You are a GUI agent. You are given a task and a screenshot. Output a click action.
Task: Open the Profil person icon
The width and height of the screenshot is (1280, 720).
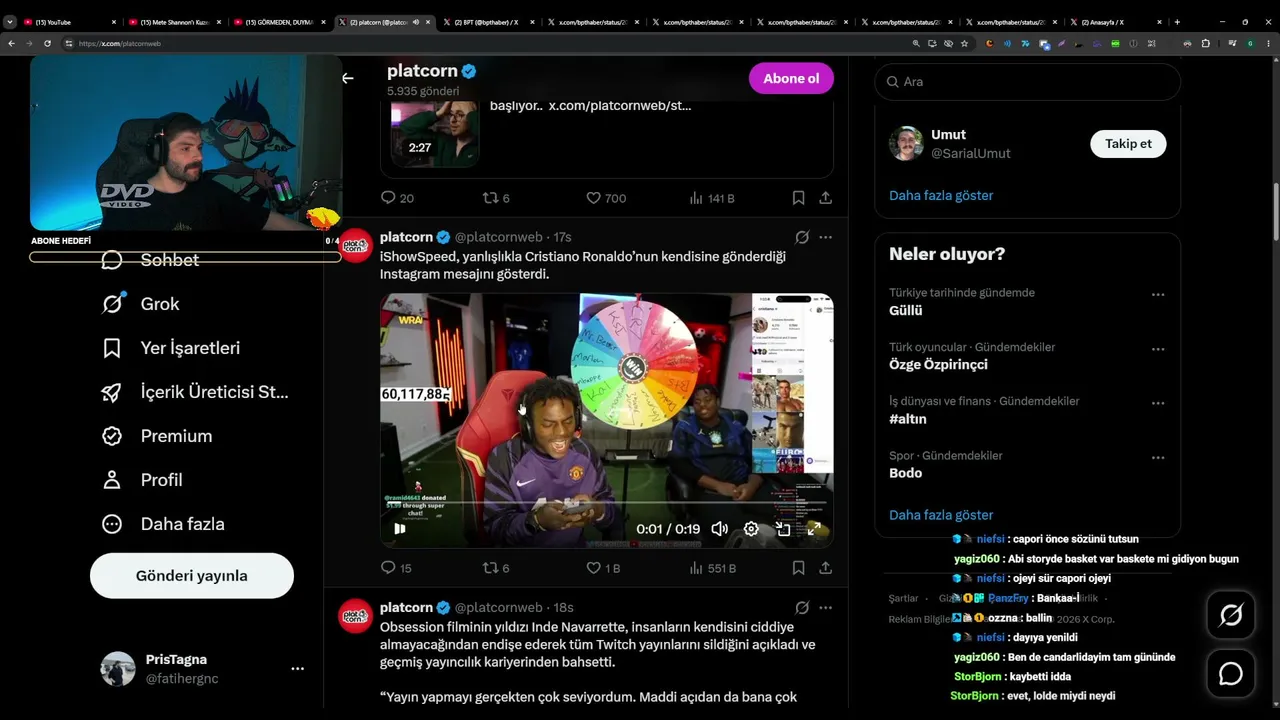(x=112, y=480)
